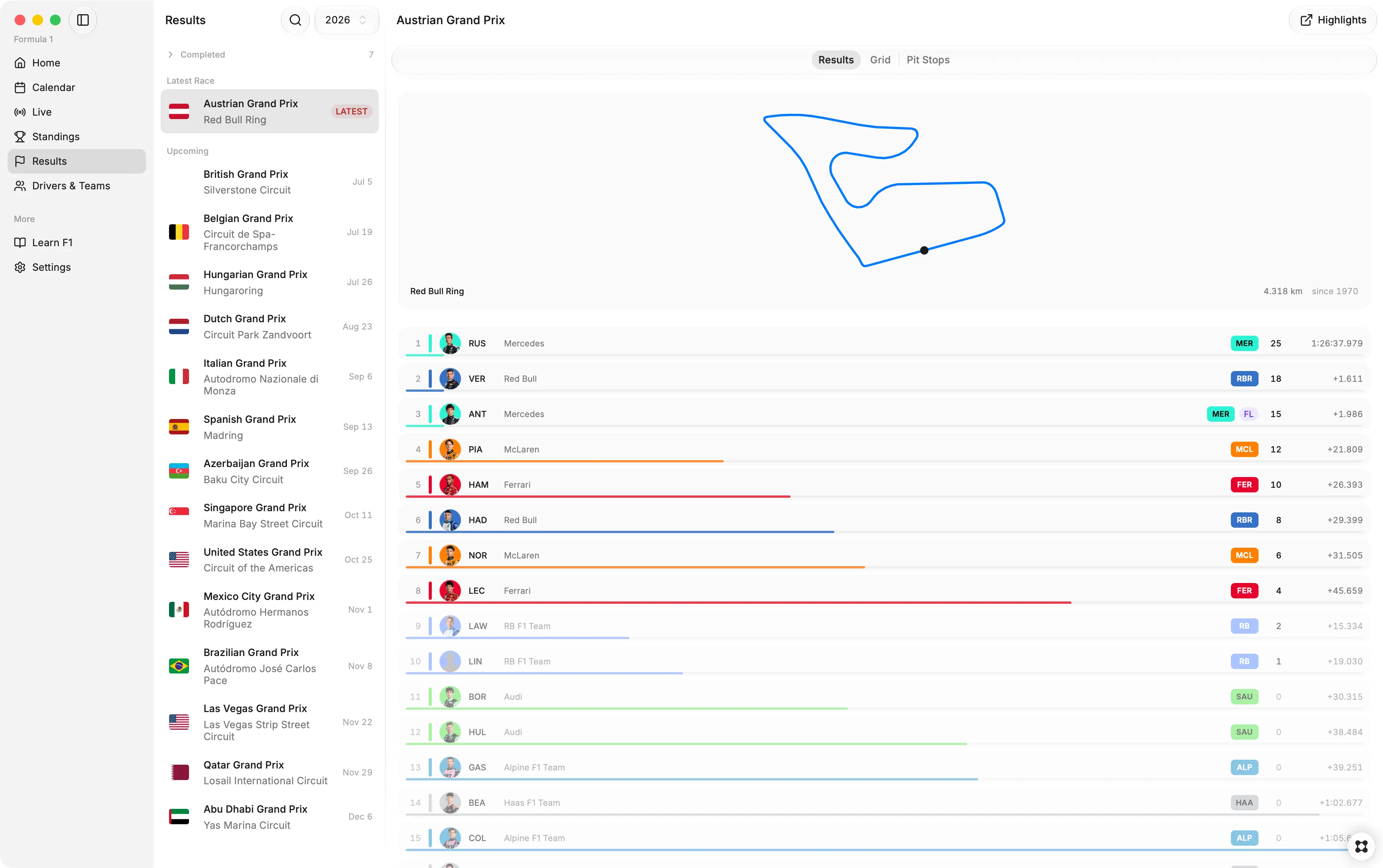Open Standings in the sidebar

(77, 137)
